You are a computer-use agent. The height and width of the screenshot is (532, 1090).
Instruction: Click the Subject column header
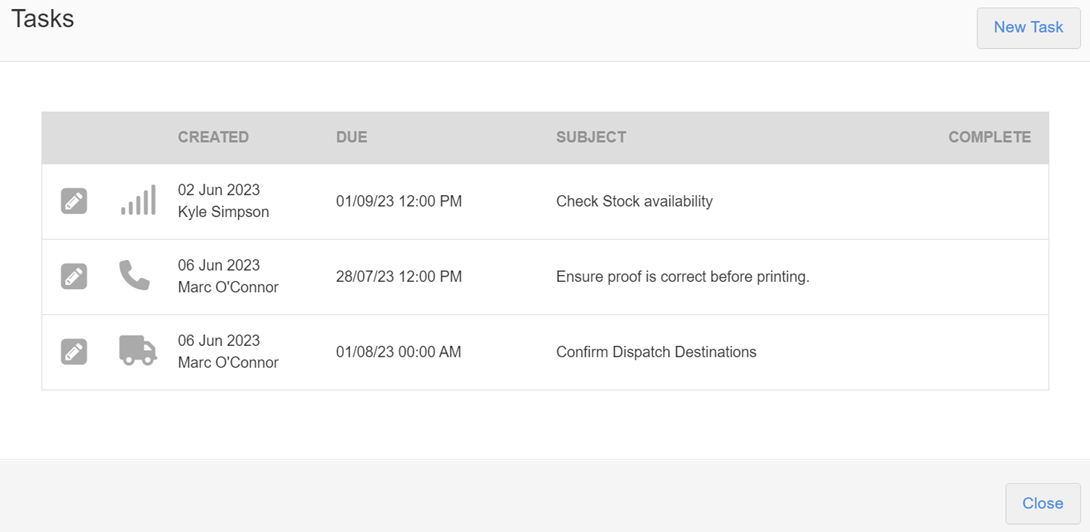tap(591, 137)
